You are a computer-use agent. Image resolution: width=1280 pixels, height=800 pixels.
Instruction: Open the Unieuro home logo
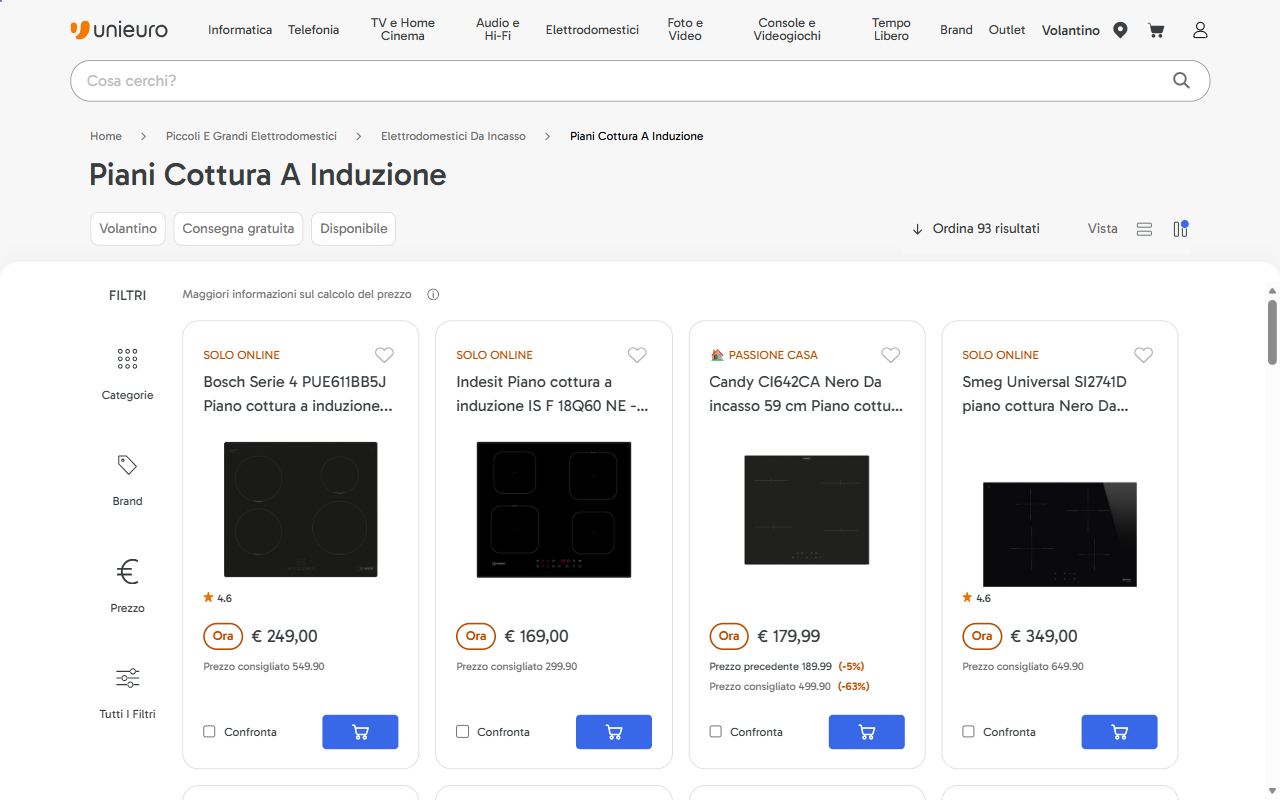pos(119,30)
